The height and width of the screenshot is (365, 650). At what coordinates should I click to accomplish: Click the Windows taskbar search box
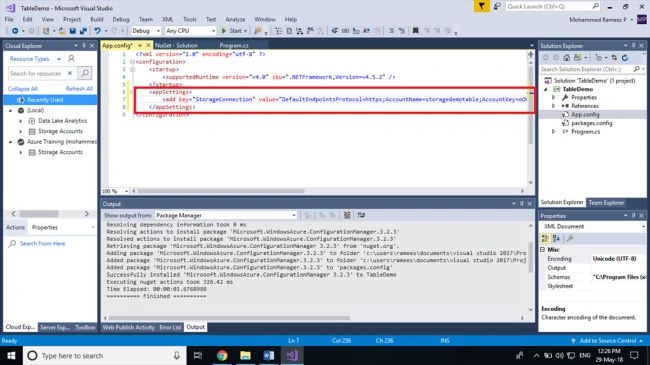point(104,355)
